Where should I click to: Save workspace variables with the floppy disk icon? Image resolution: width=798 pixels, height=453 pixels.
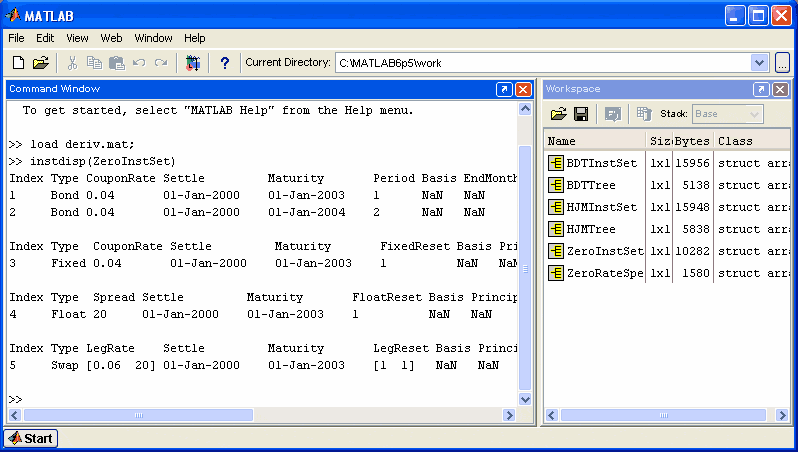tap(581, 114)
